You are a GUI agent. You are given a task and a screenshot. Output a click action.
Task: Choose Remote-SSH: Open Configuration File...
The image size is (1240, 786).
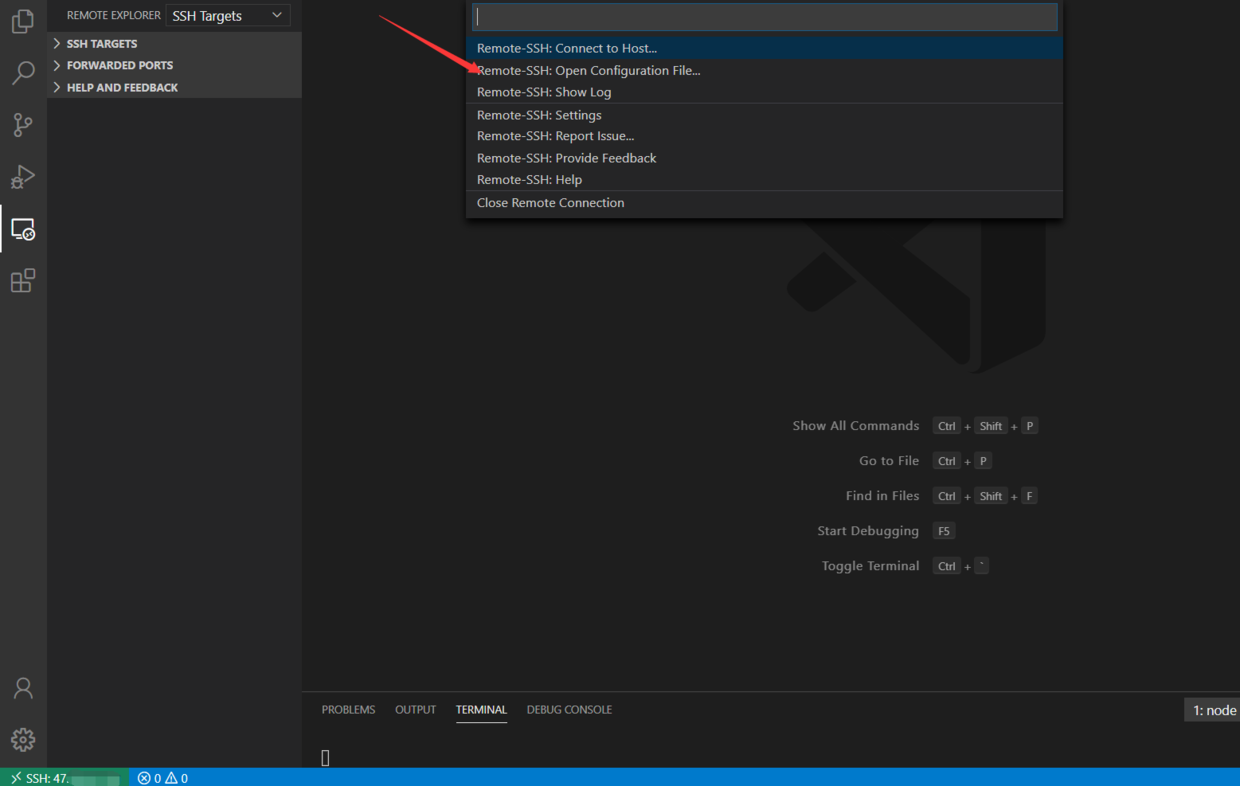coord(765,70)
